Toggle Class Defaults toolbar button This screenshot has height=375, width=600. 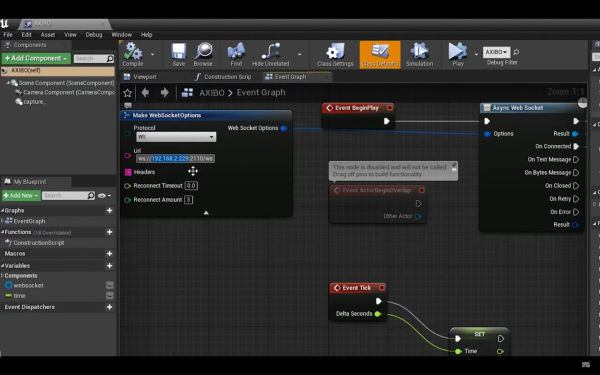[x=380, y=55]
